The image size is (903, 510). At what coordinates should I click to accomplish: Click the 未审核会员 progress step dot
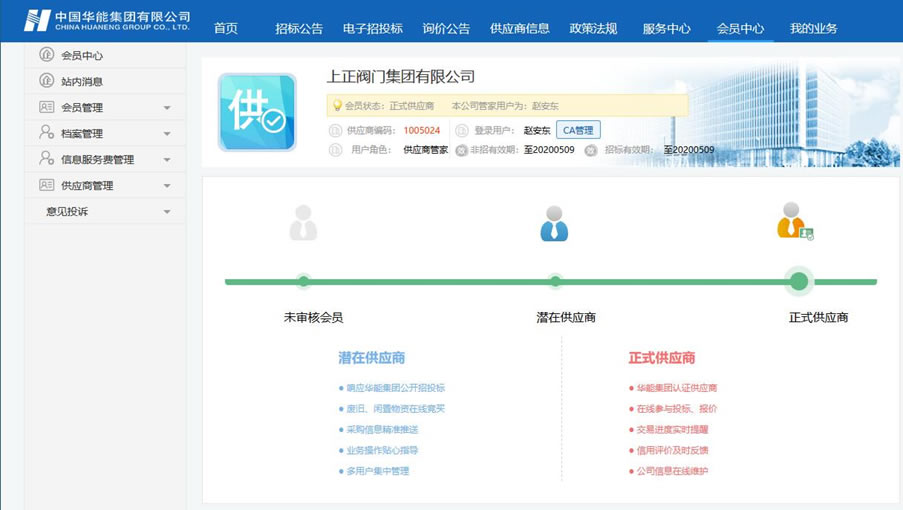(x=303, y=282)
